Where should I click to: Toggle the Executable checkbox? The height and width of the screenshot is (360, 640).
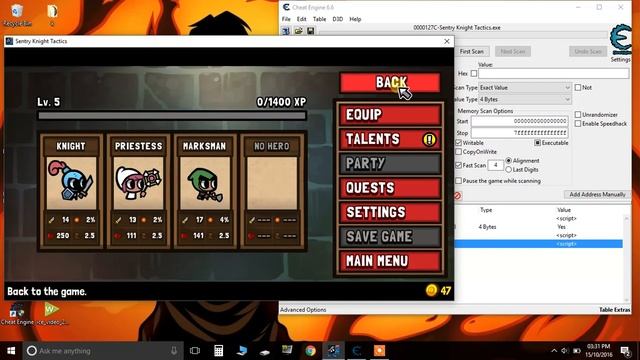tap(538, 143)
